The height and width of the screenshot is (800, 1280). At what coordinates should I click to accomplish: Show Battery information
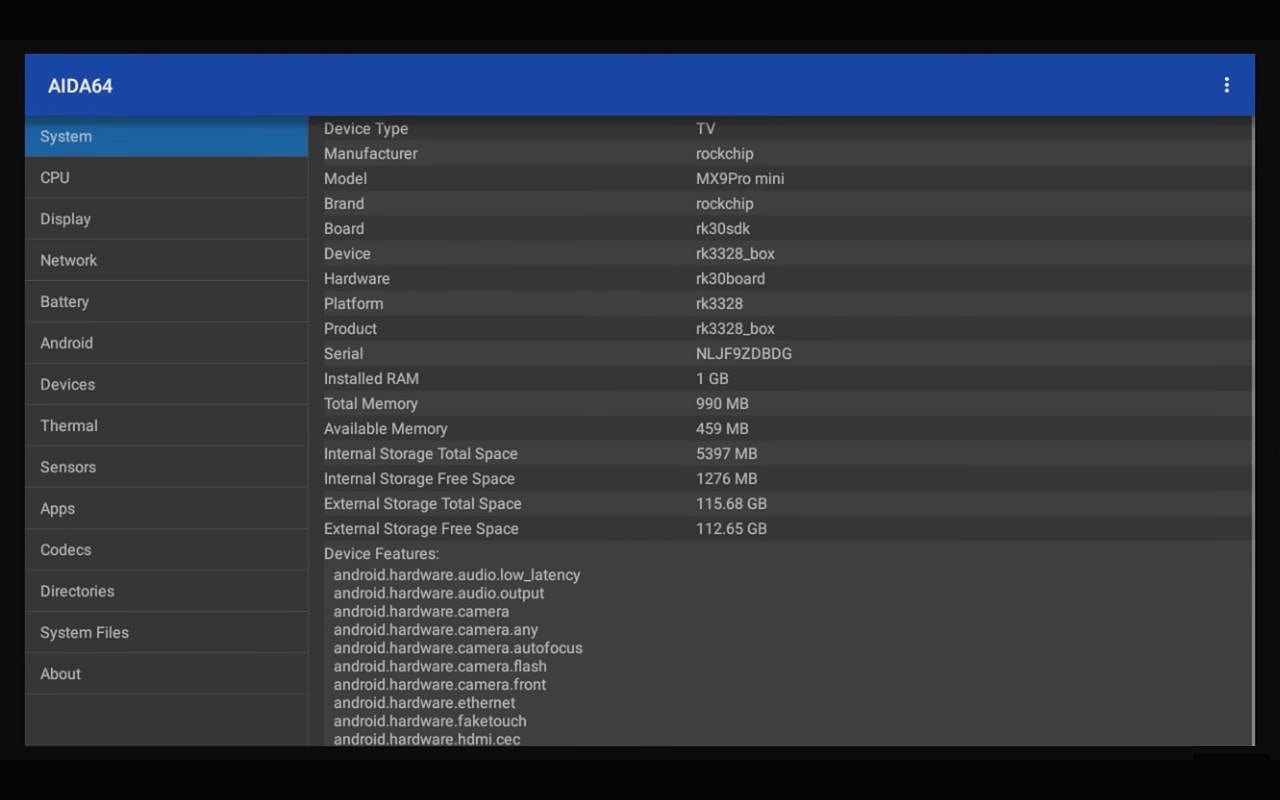tap(166, 301)
